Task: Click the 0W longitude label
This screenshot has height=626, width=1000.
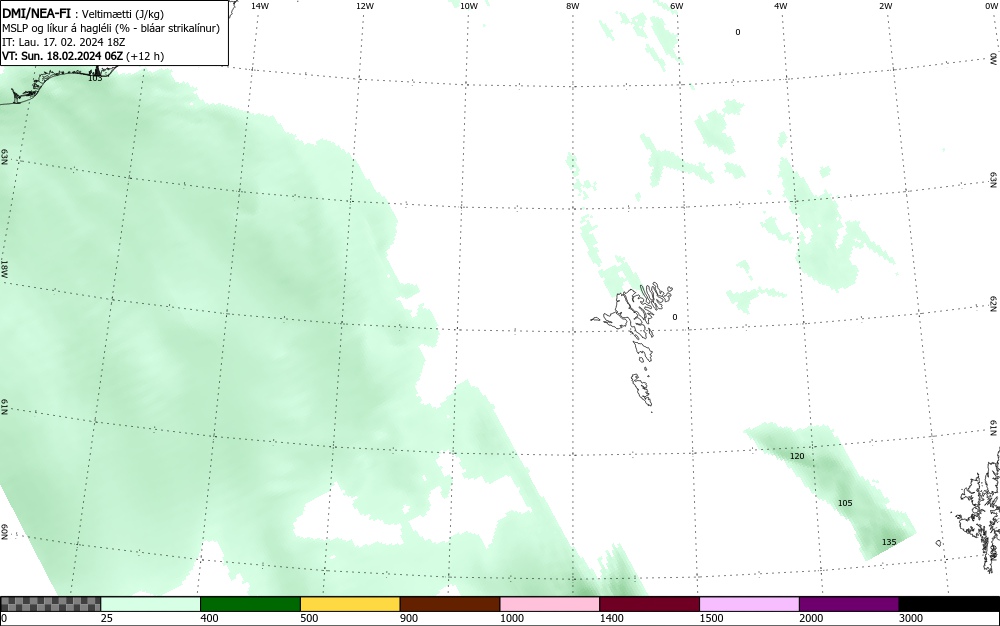Action: (x=990, y=6)
